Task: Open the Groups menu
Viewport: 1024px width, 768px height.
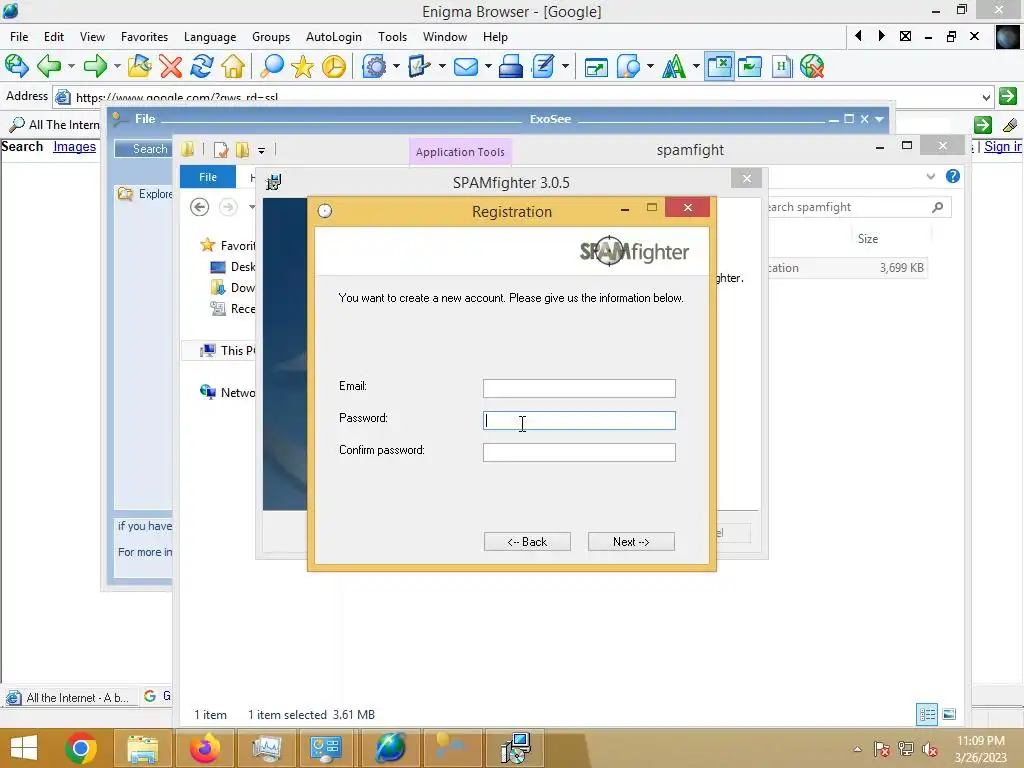Action: click(271, 37)
